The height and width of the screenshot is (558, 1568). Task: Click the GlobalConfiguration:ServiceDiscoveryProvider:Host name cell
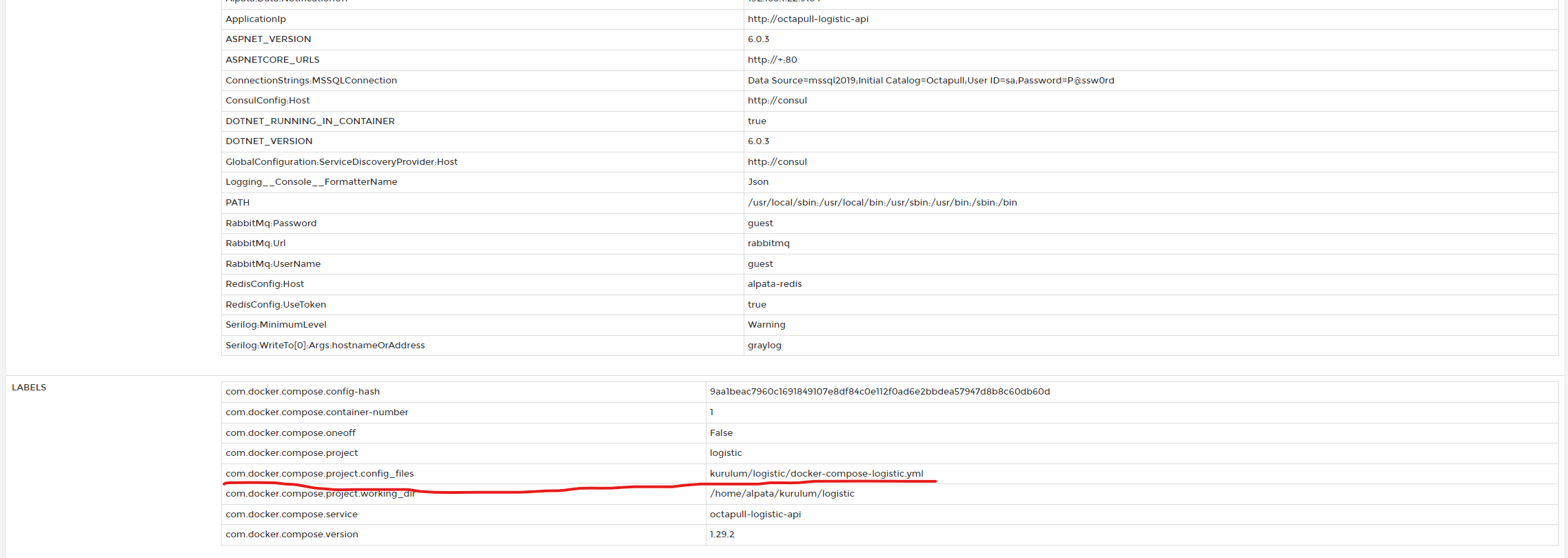pyautogui.click(x=341, y=162)
